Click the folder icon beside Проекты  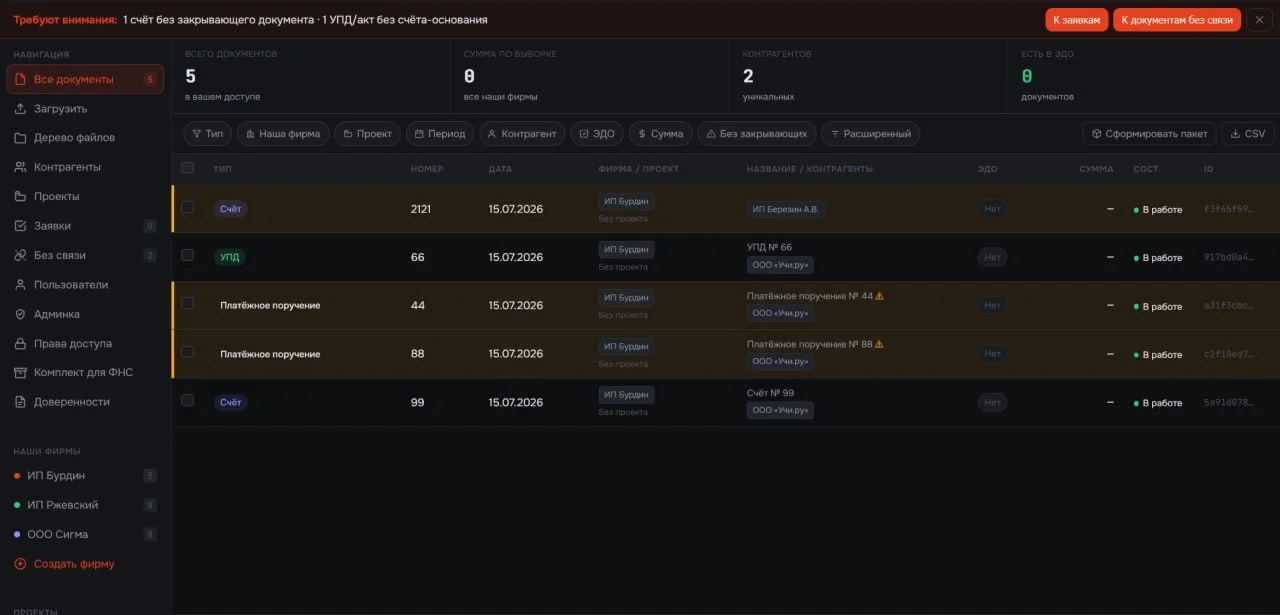[x=20, y=196]
